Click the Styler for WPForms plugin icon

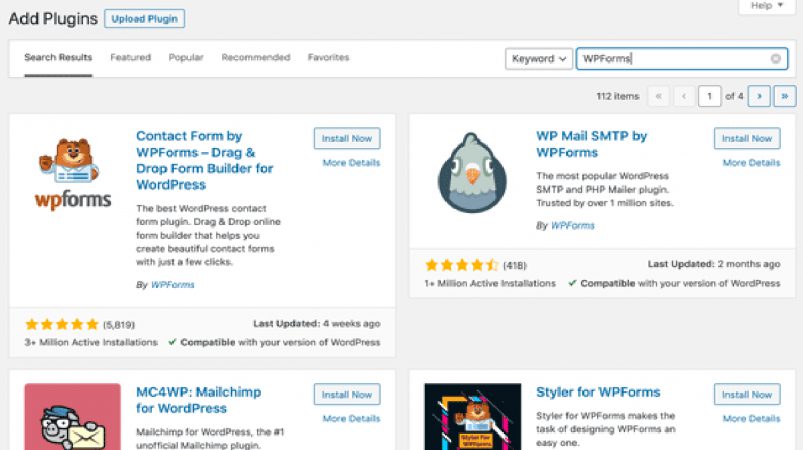pos(473,417)
